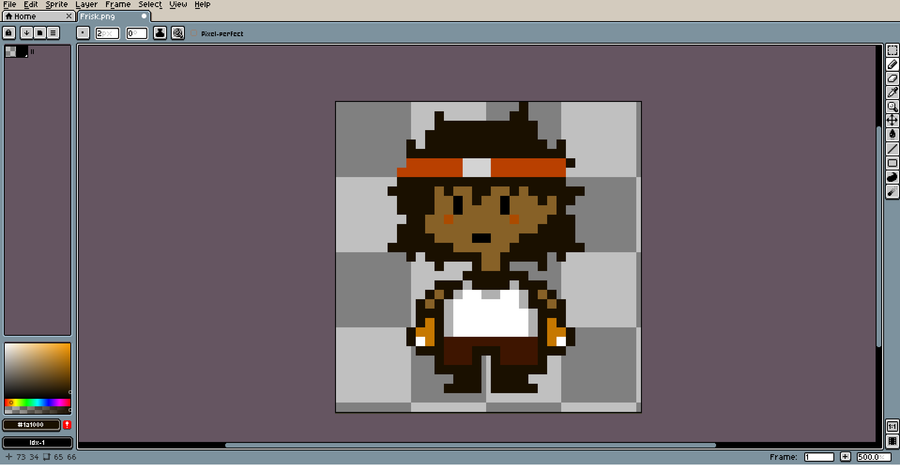Click the dynamics icon beside ink button
This screenshot has width=900, height=465.
coord(178,33)
